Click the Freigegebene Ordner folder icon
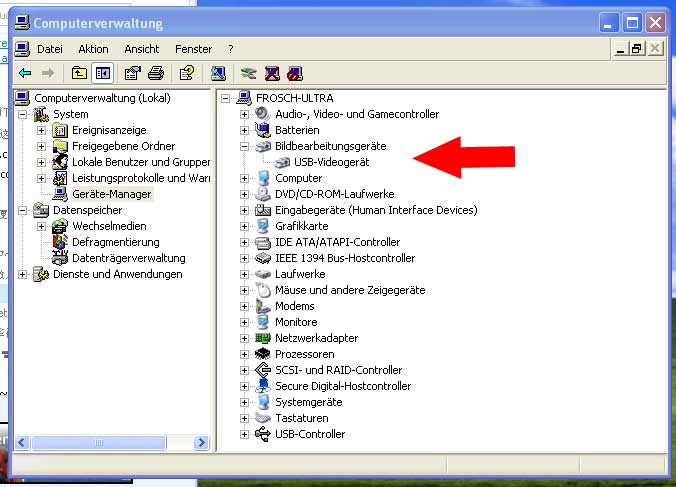This screenshot has width=676, height=487. click(60, 146)
